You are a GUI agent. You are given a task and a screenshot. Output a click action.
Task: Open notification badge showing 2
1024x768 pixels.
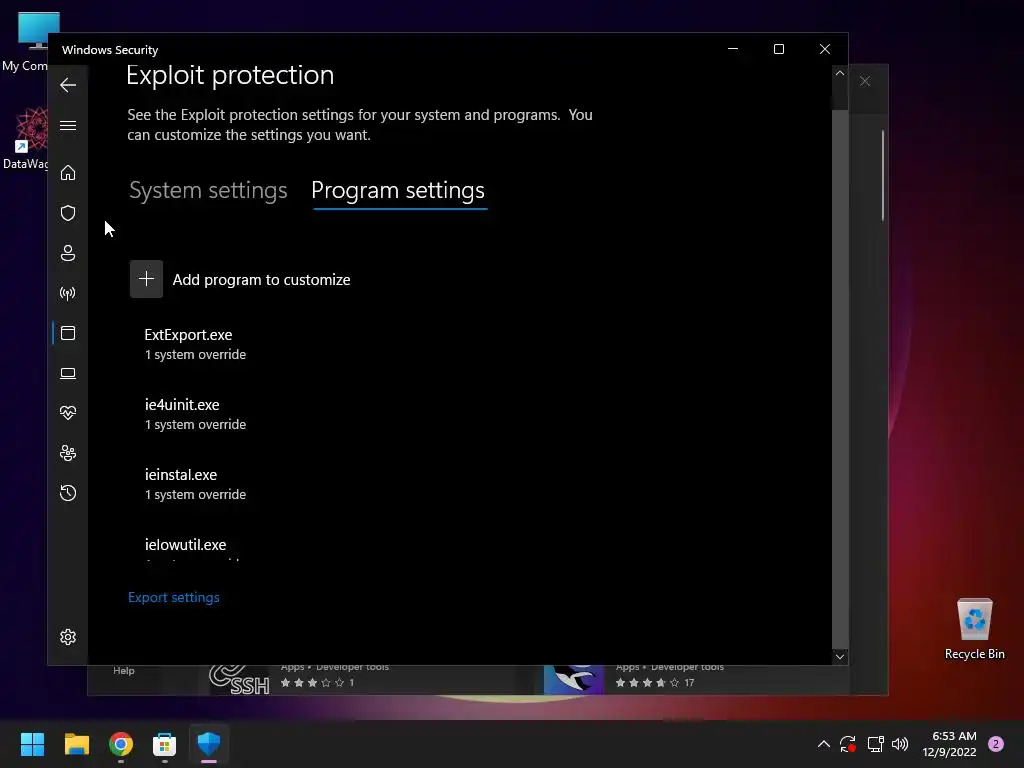point(996,744)
